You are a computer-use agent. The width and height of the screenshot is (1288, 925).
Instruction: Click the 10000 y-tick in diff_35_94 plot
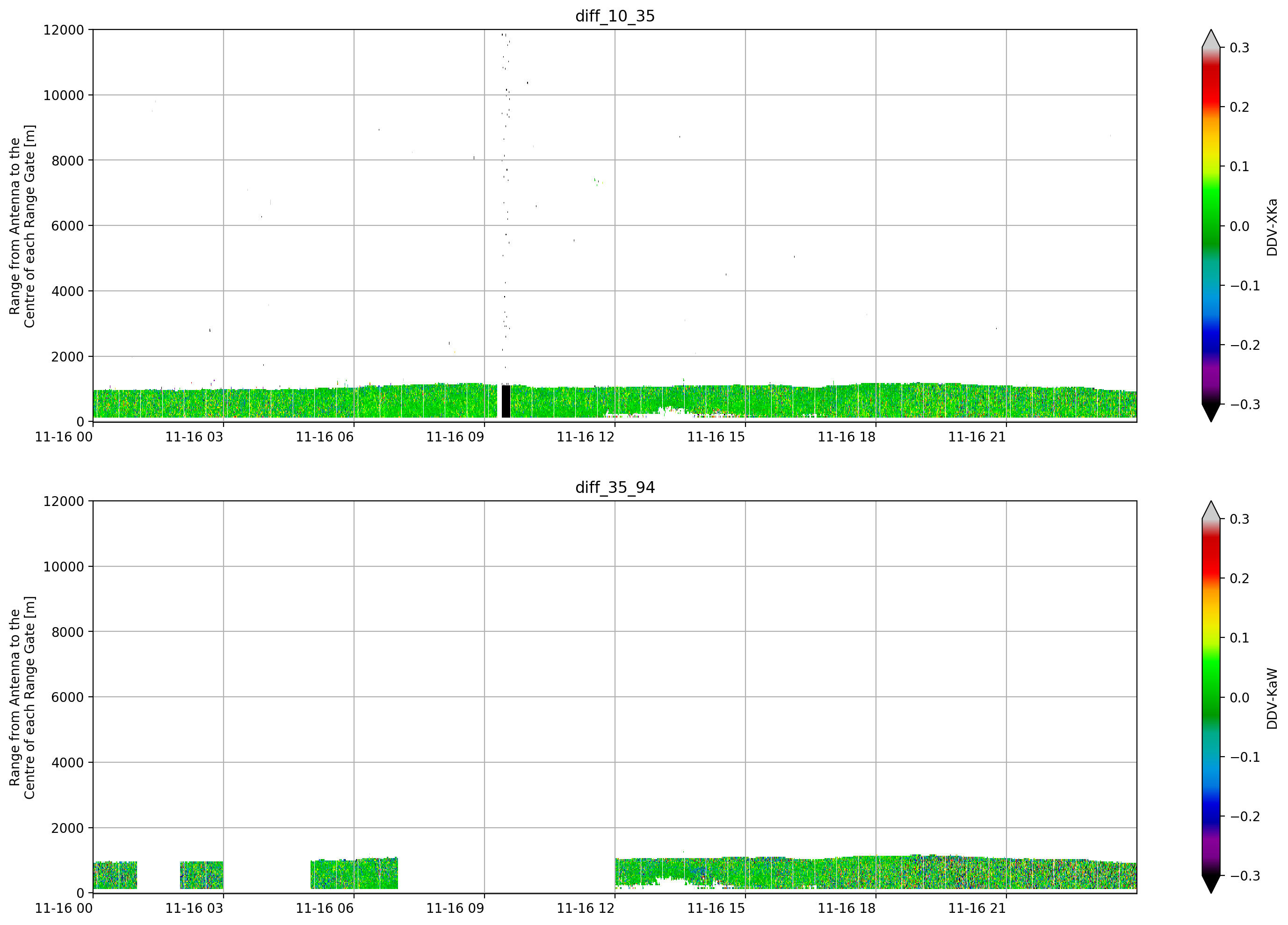coord(64,567)
